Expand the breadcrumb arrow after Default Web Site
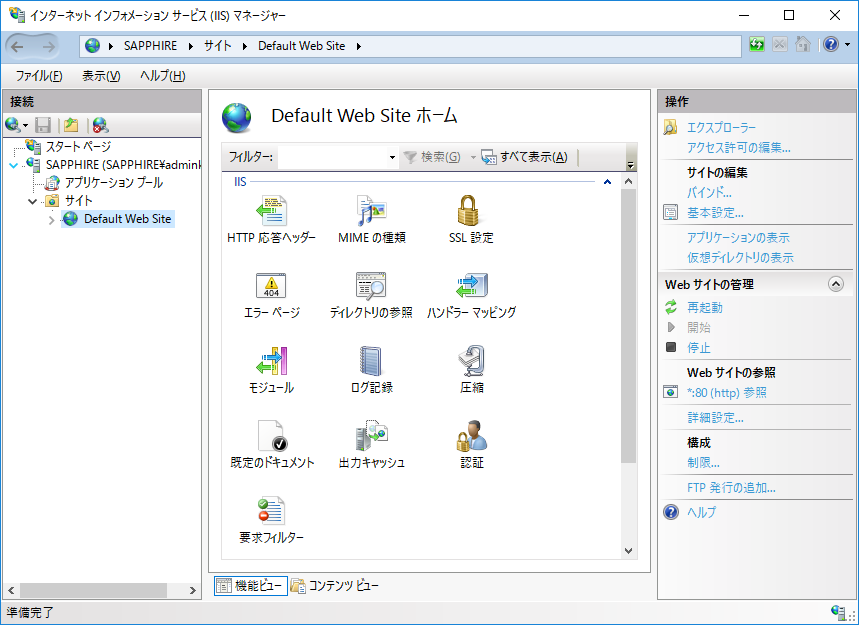Image resolution: width=859 pixels, height=625 pixels. pyautogui.click(x=359, y=46)
